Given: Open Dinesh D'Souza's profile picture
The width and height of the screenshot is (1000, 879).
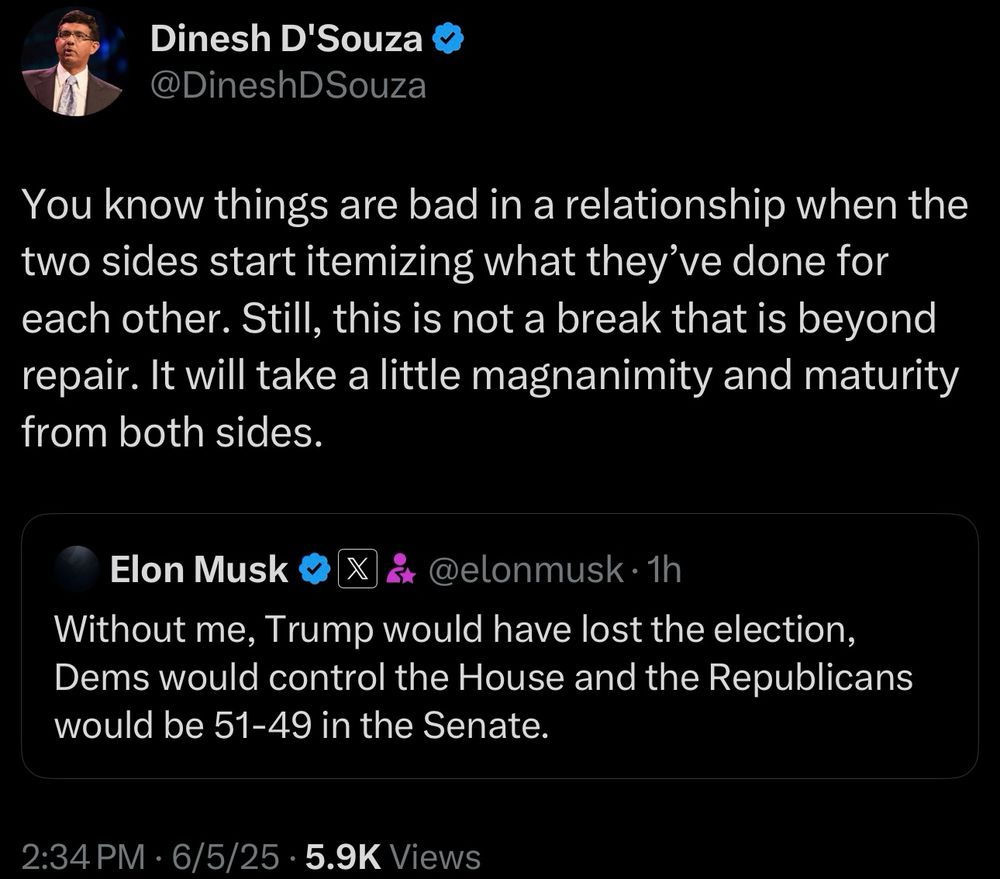Looking at the screenshot, I should [x=75, y=62].
